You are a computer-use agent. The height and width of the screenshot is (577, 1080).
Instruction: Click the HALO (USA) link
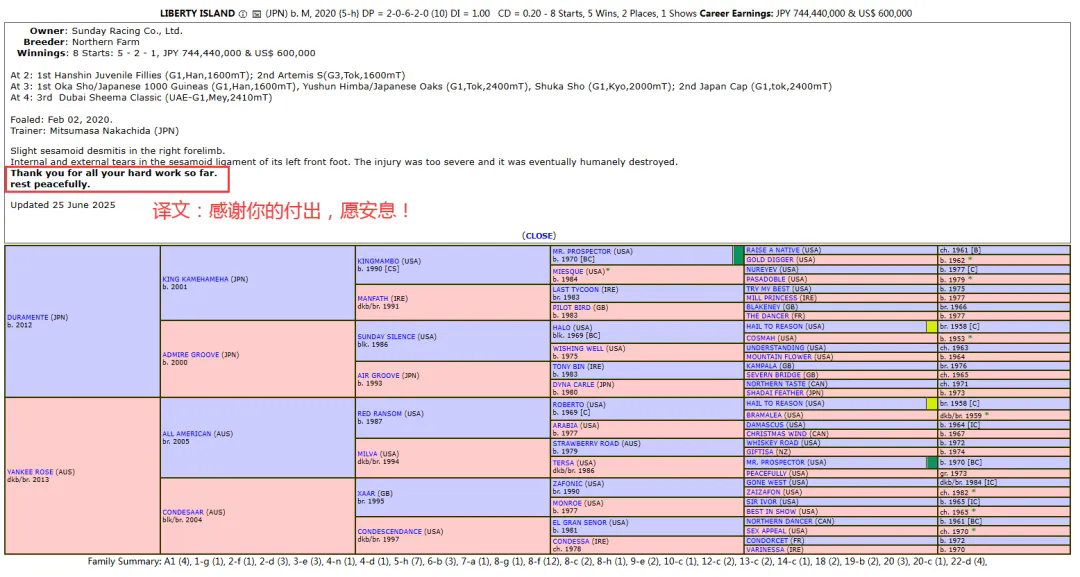click(x=560, y=325)
